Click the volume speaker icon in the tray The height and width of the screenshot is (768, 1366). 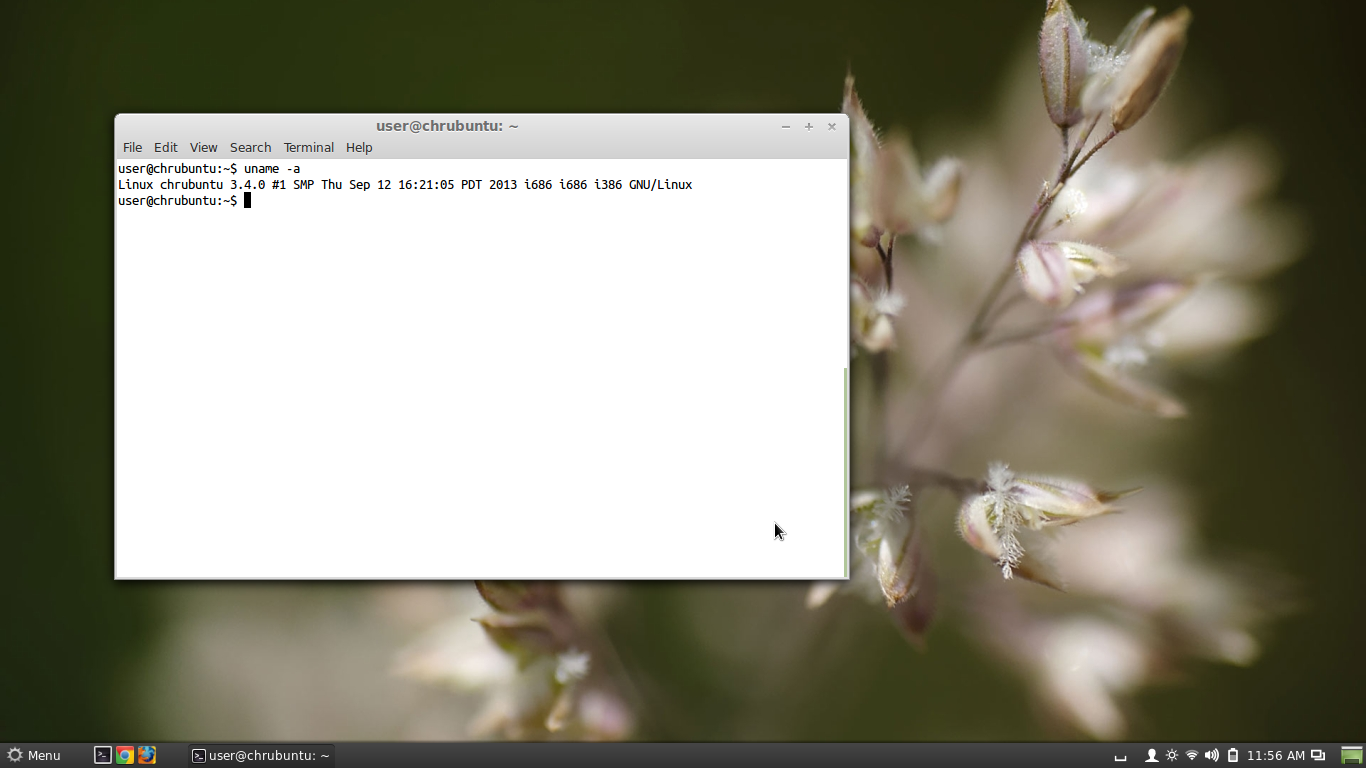(x=1211, y=755)
